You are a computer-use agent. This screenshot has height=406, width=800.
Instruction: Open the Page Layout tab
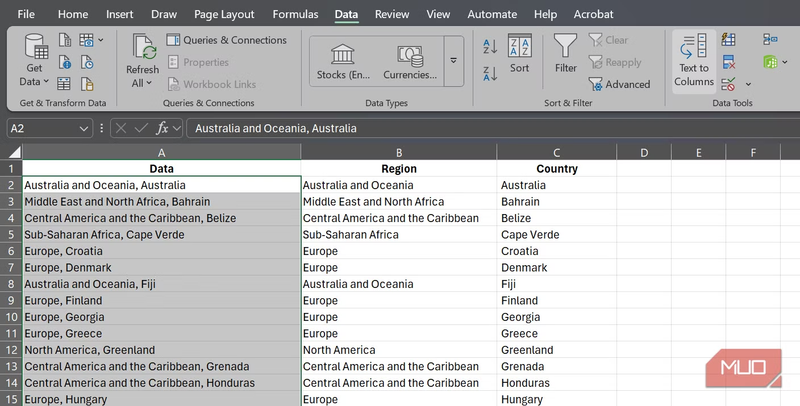(222, 15)
